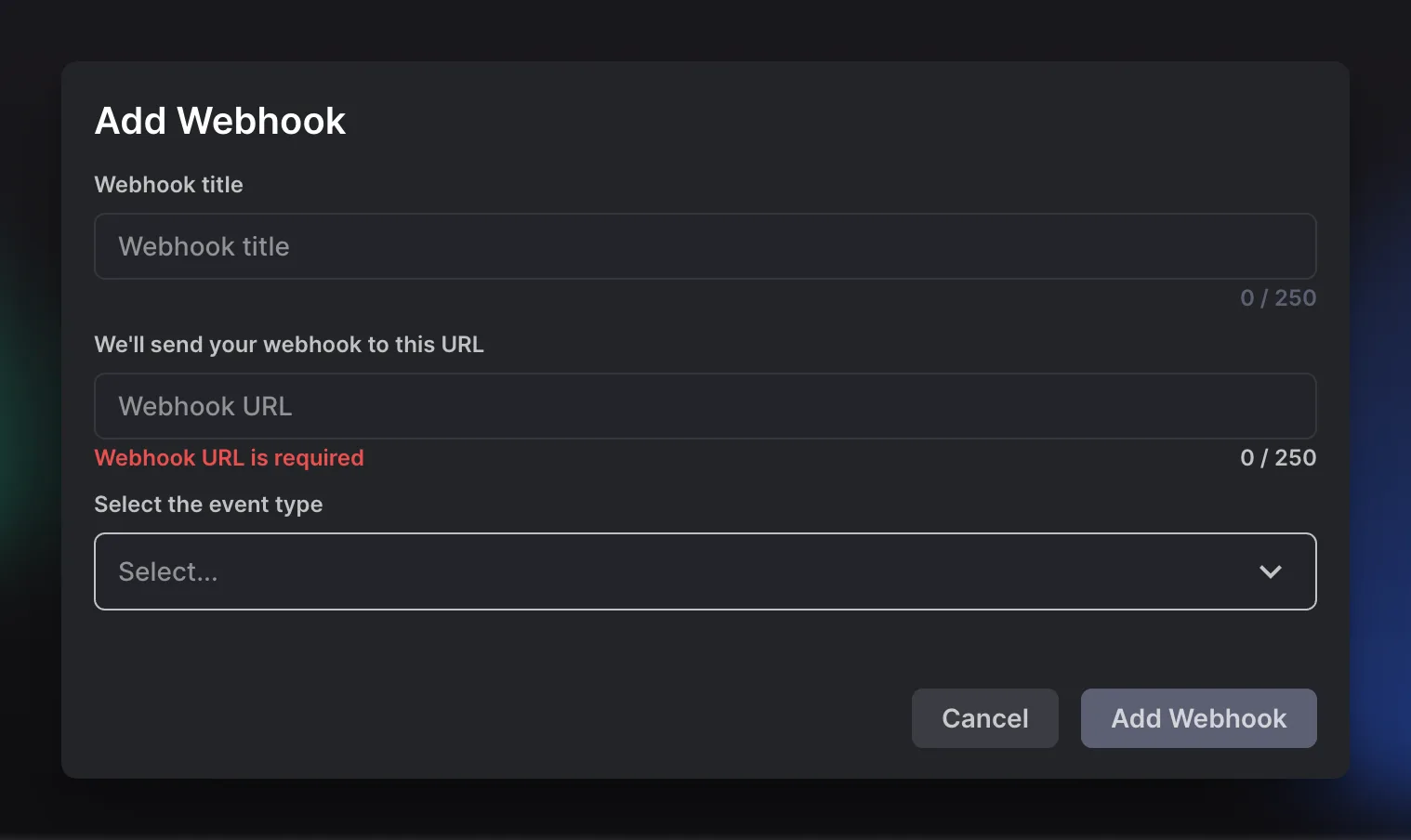Click the 0 / 250 counter below the title field
Viewport: 1411px width, 840px height.
[1278, 297]
